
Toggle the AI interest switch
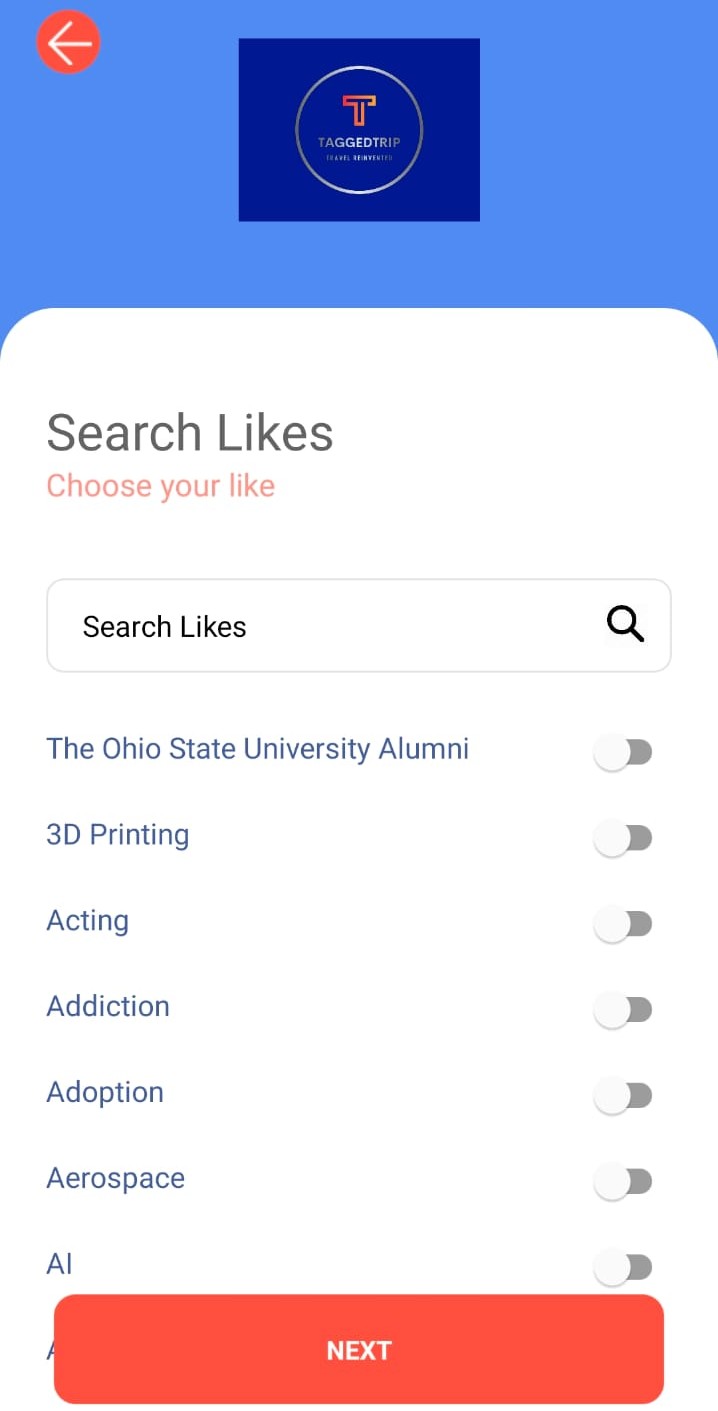tap(624, 1268)
